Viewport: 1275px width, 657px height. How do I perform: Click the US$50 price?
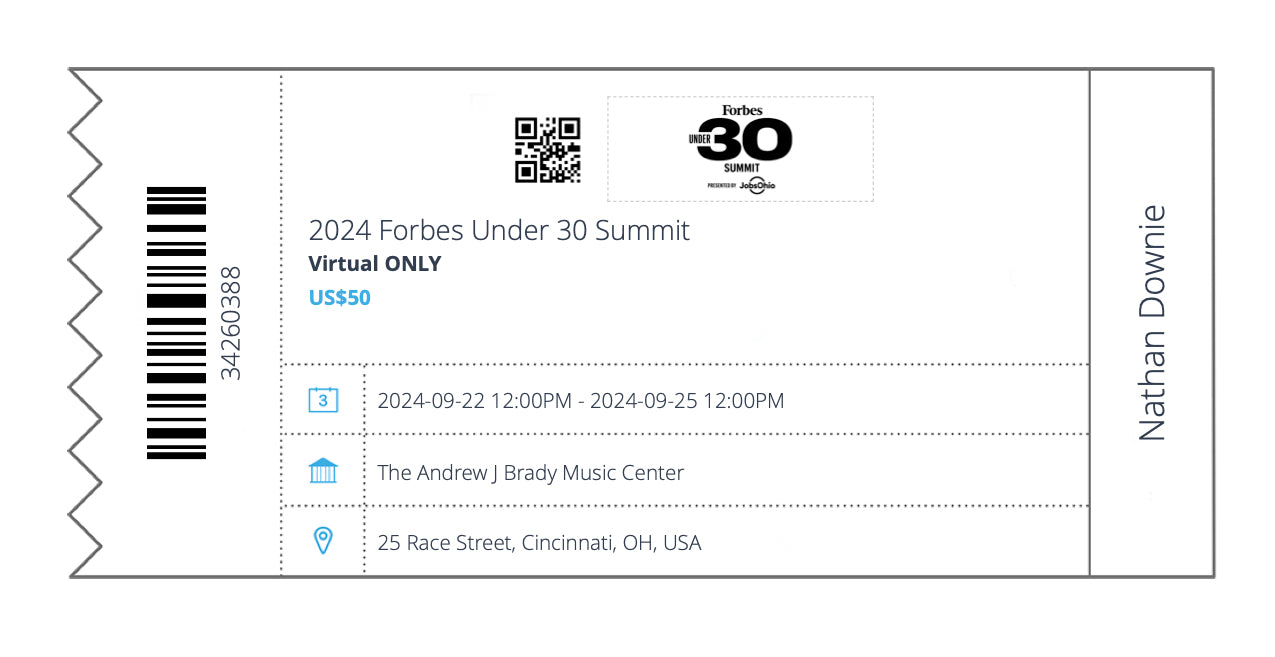pyautogui.click(x=339, y=297)
